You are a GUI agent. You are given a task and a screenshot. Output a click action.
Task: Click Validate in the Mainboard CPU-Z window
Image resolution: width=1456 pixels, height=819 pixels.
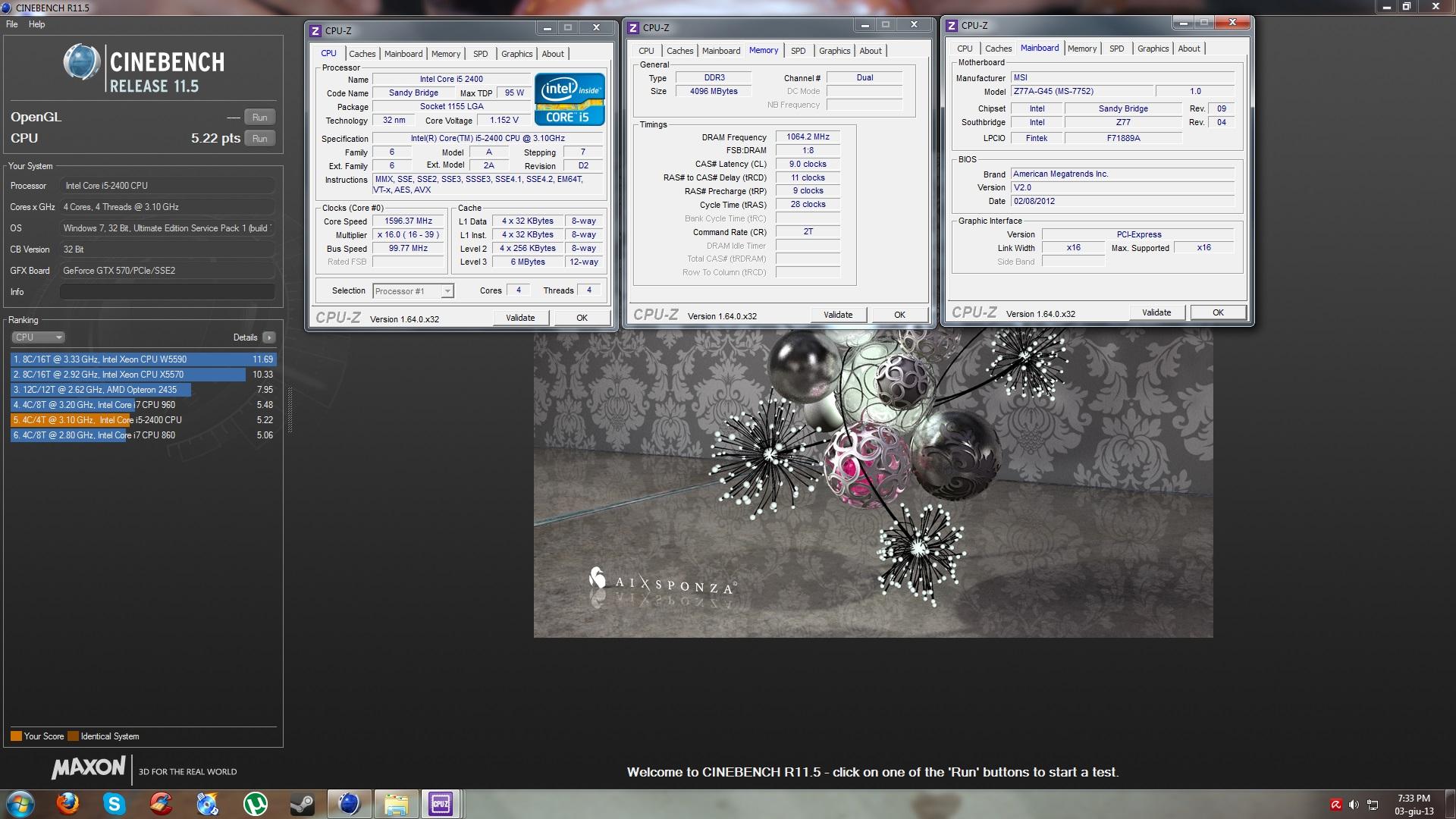pos(1156,312)
